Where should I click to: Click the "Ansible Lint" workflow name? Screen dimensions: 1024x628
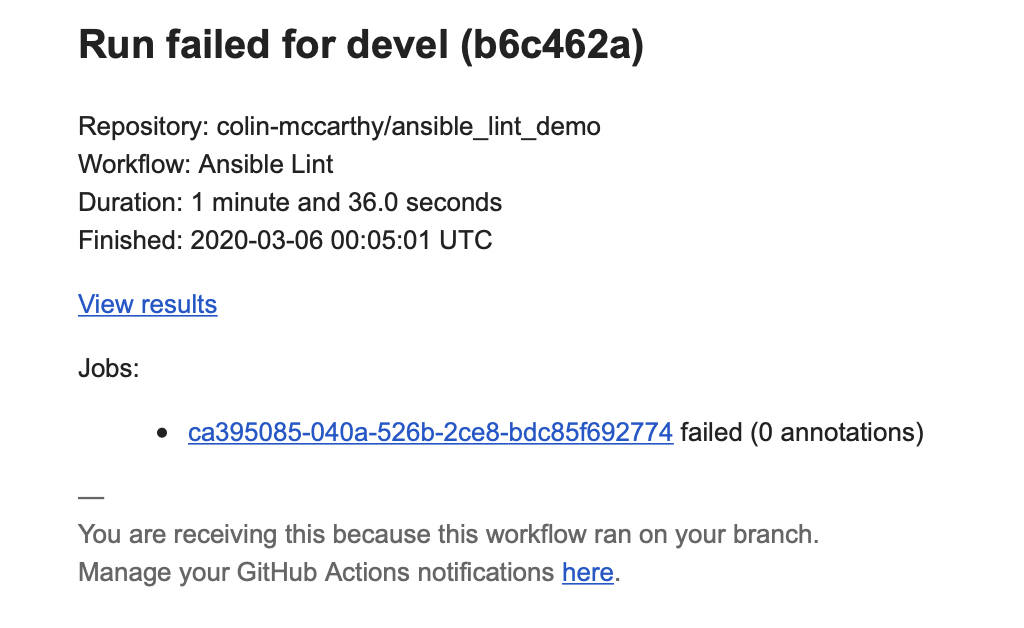click(x=266, y=164)
